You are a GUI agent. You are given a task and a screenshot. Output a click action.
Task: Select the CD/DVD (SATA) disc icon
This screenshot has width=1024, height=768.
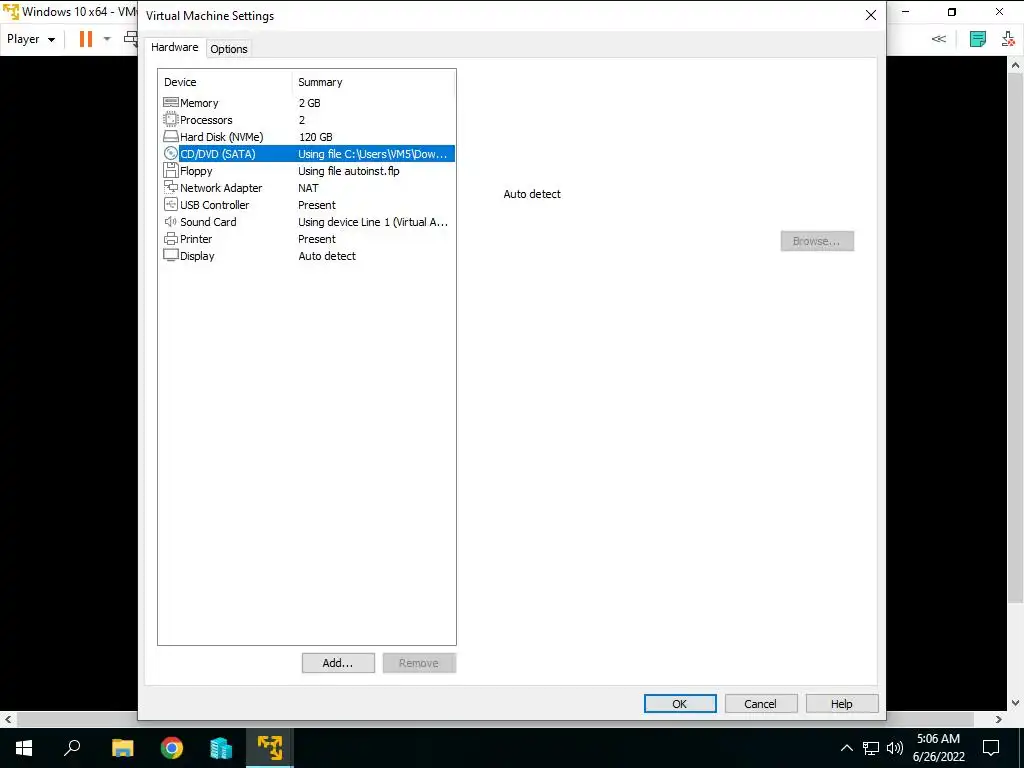click(x=170, y=153)
